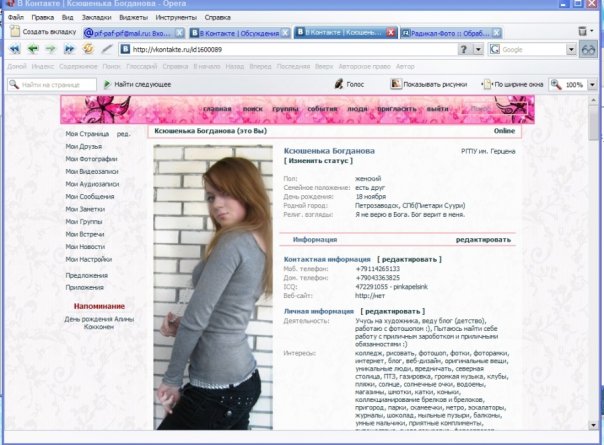Image resolution: width=604 pixels, height=445 pixels.
Task: Open Мои Настройки in sidebar
Action: coord(89,259)
